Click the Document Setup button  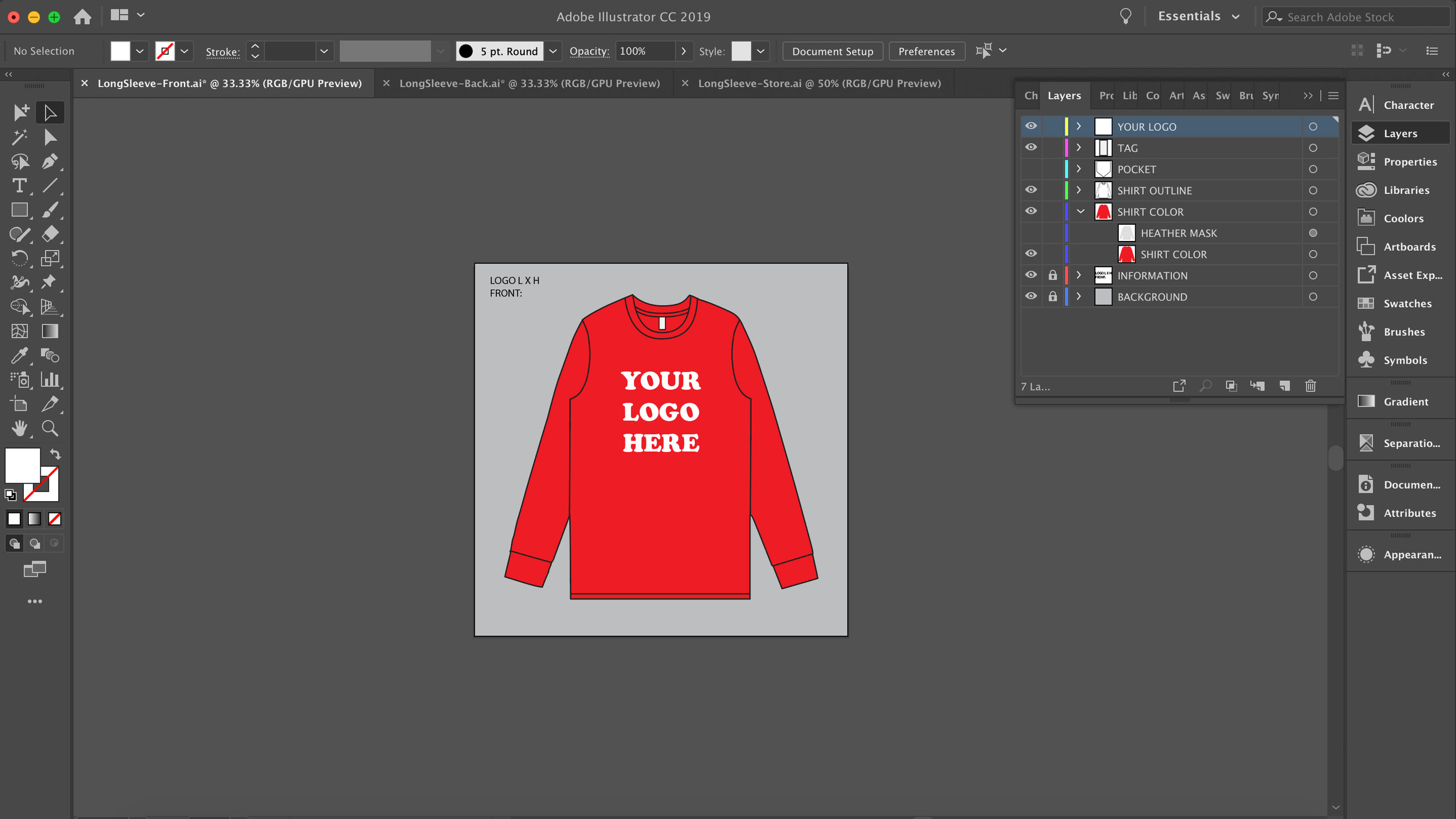coord(832,51)
